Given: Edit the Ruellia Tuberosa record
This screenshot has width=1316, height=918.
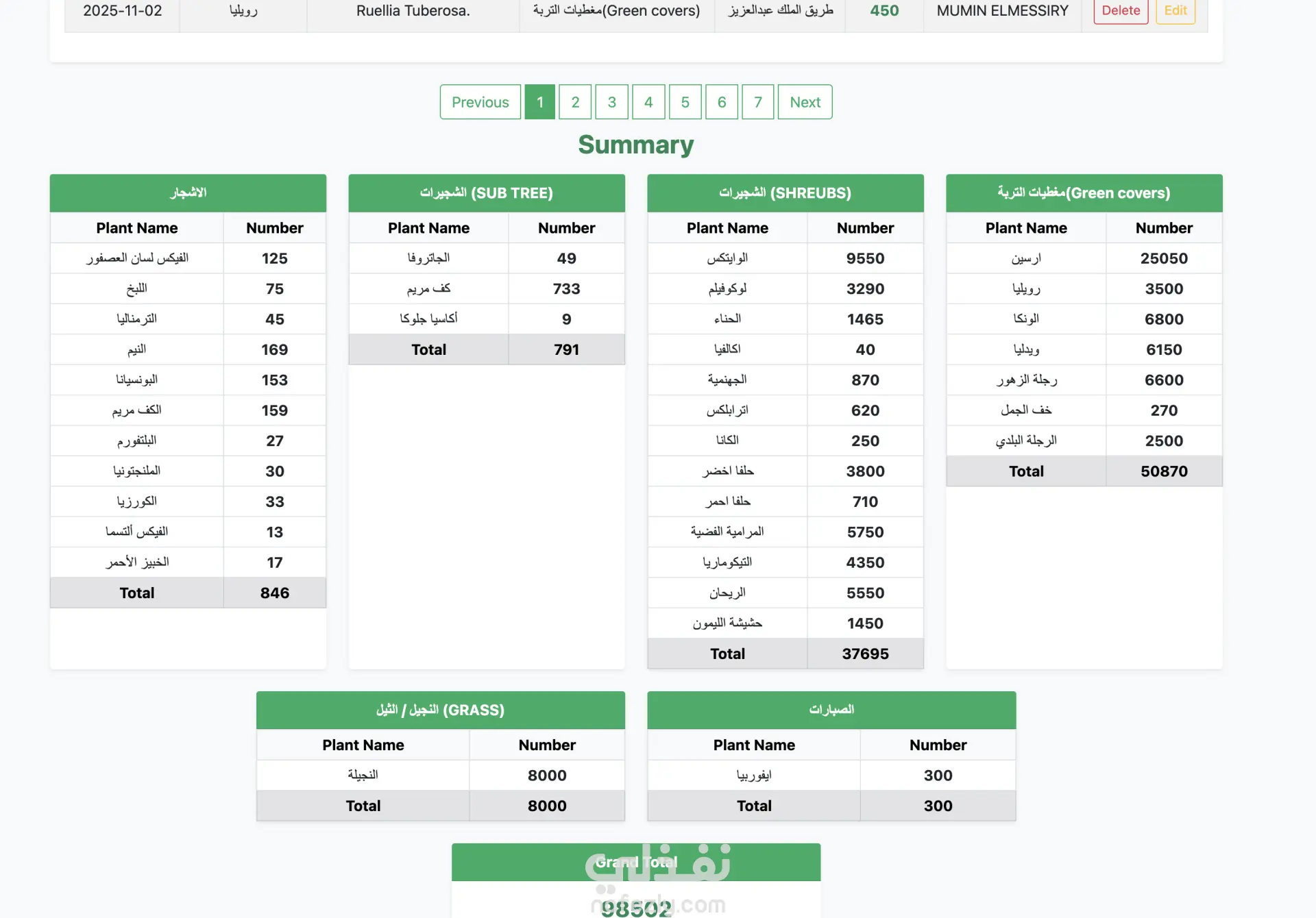Looking at the screenshot, I should [1175, 11].
